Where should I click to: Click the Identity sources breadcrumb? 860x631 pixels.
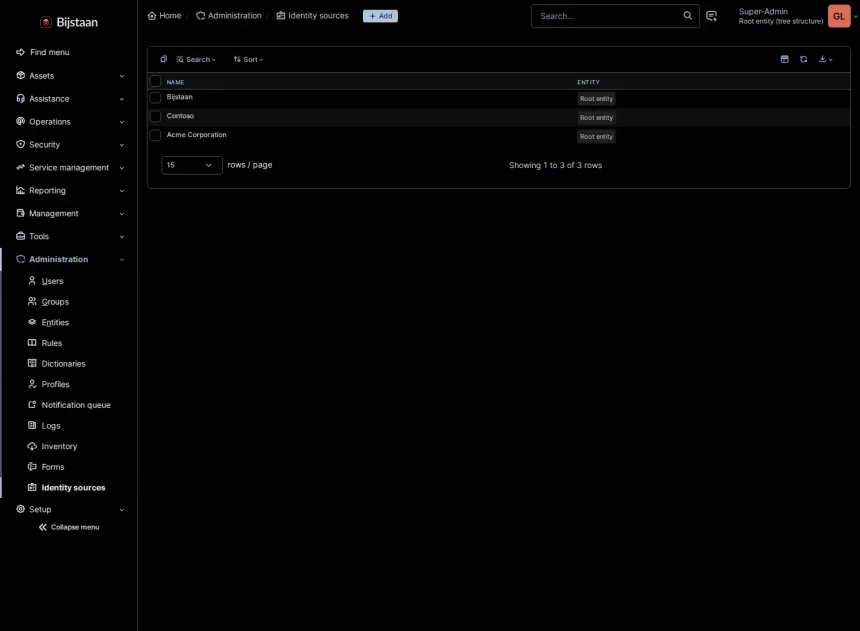312,16
